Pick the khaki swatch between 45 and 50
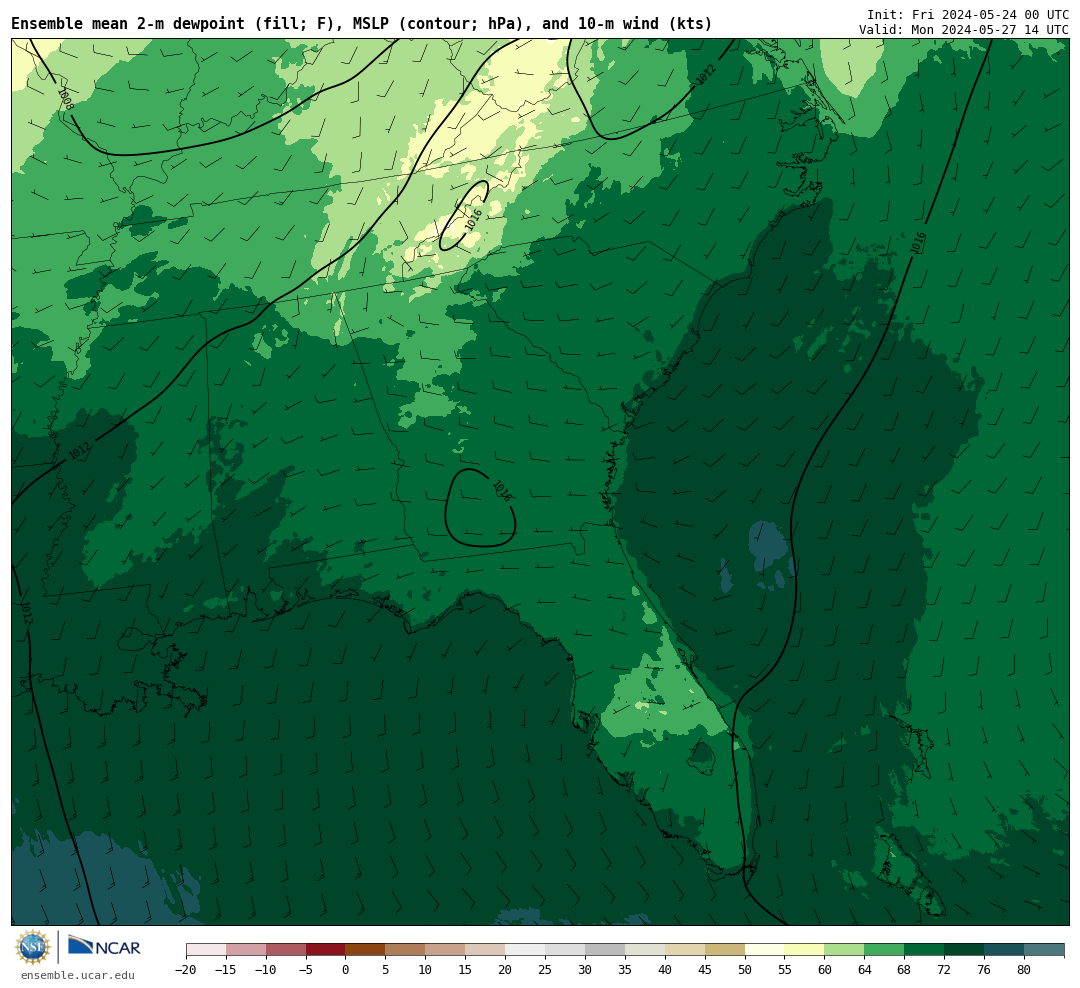 (725, 950)
